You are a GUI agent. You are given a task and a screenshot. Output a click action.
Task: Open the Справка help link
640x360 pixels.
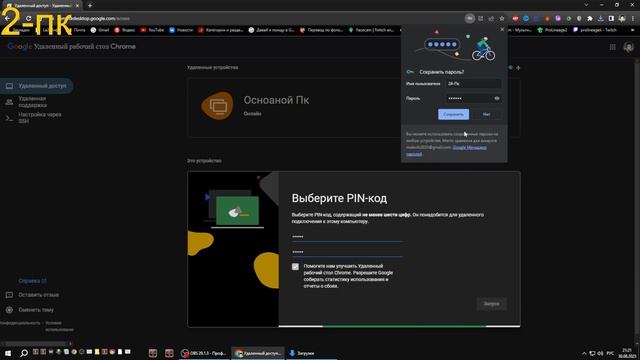(32, 281)
